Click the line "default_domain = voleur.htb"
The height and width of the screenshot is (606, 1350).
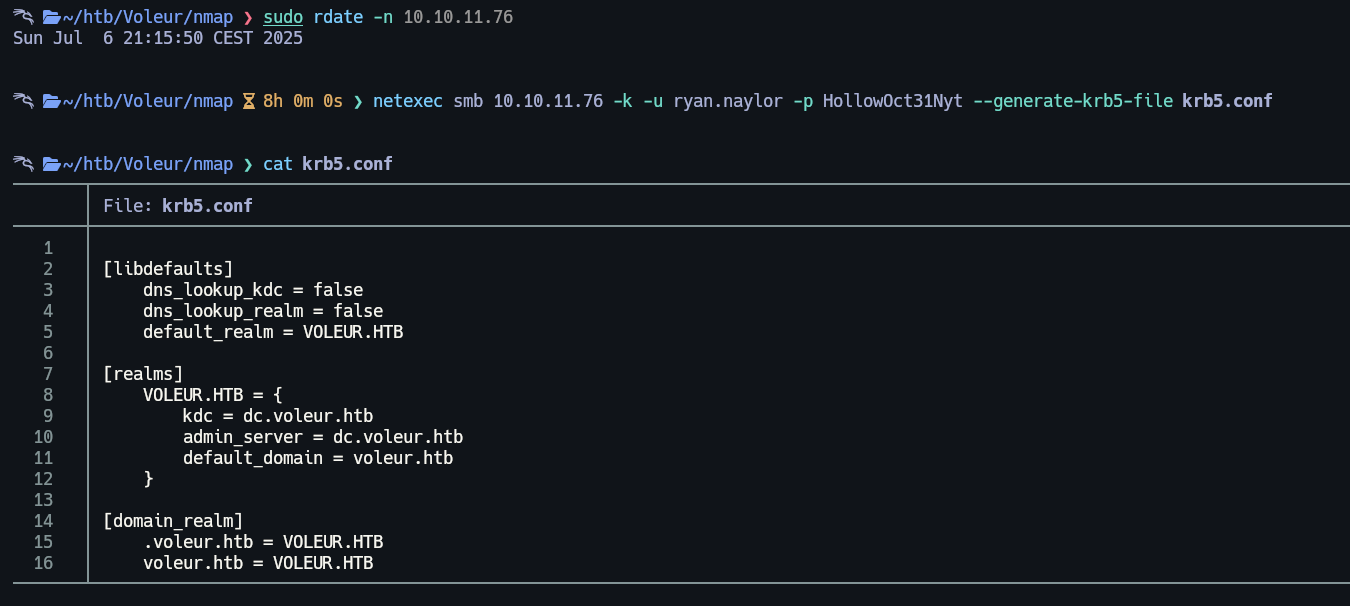[318, 458]
